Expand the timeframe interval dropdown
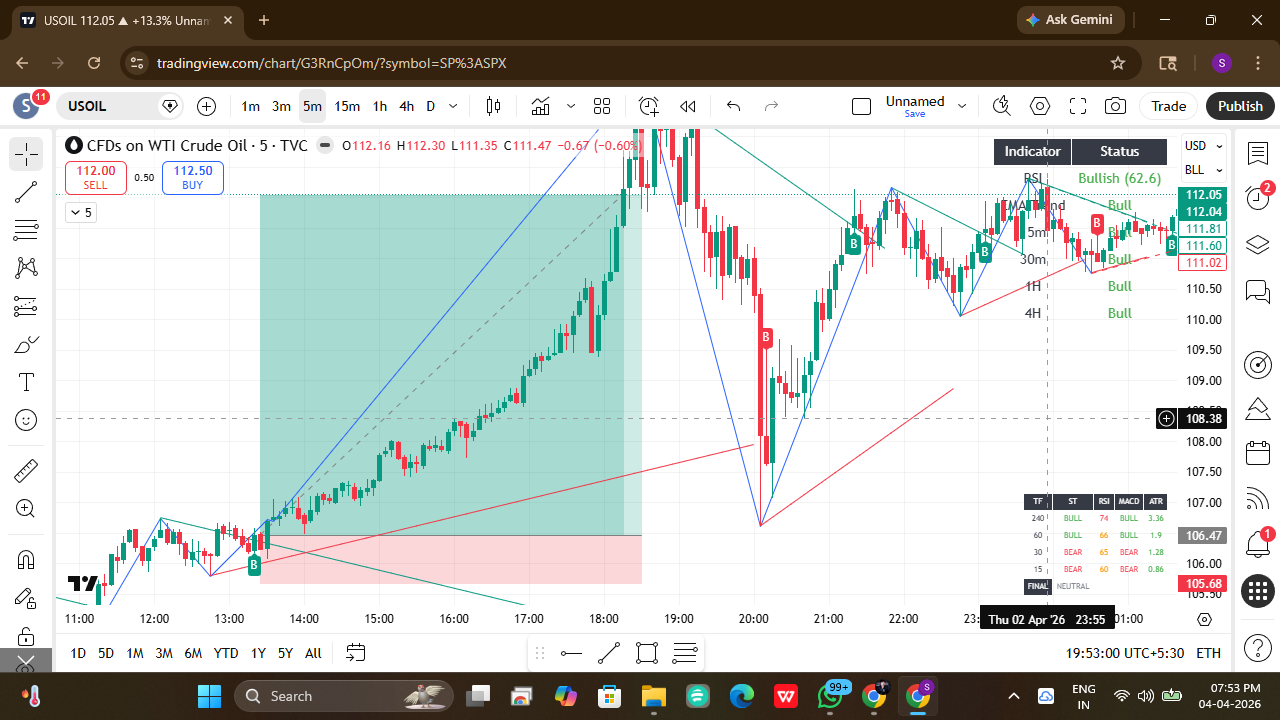Screen dimensions: 1280x720 tap(453, 106)
